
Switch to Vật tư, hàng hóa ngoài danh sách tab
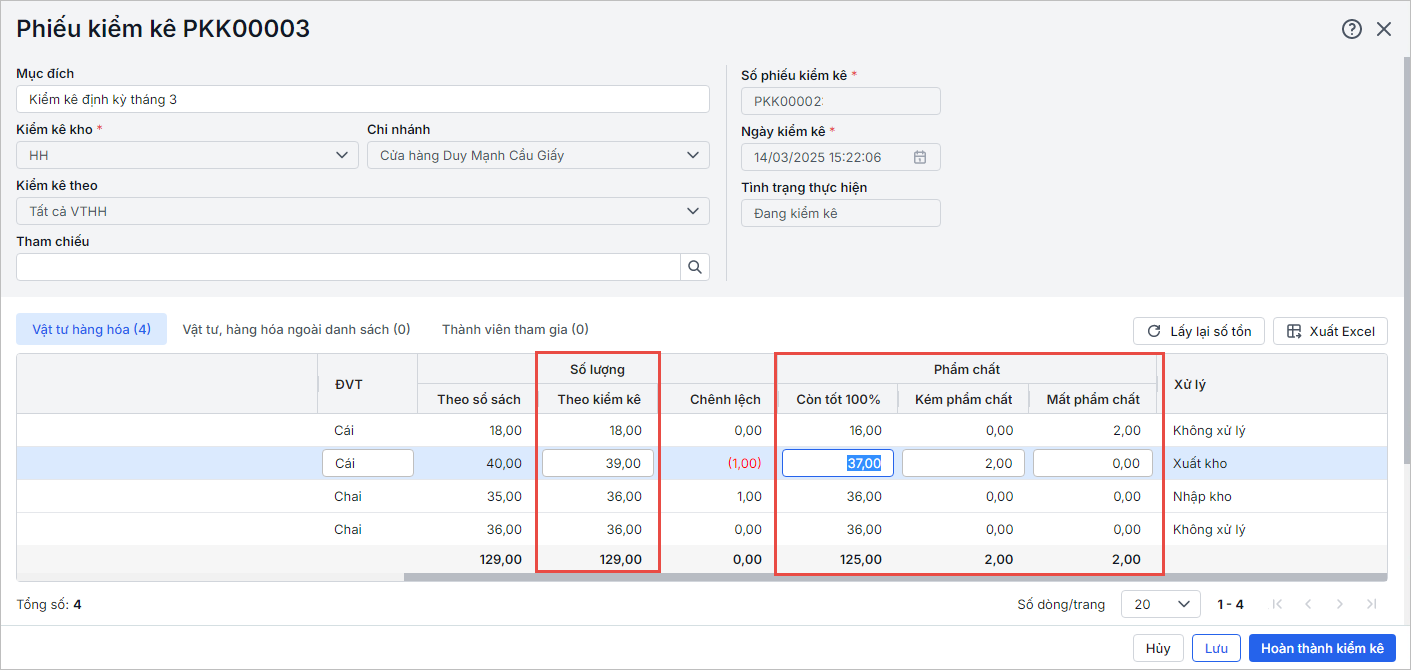tap(296, 329)
